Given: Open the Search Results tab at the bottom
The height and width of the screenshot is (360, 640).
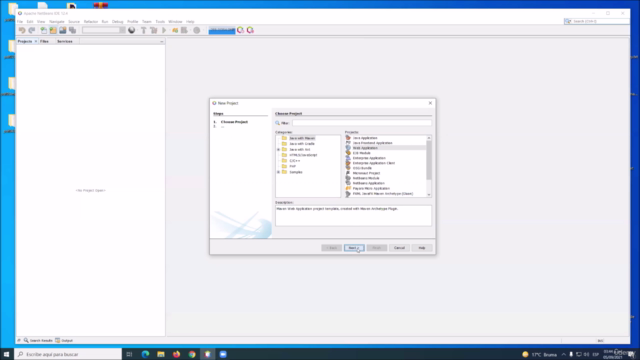Looking at the screenshot, I should 38,340.
